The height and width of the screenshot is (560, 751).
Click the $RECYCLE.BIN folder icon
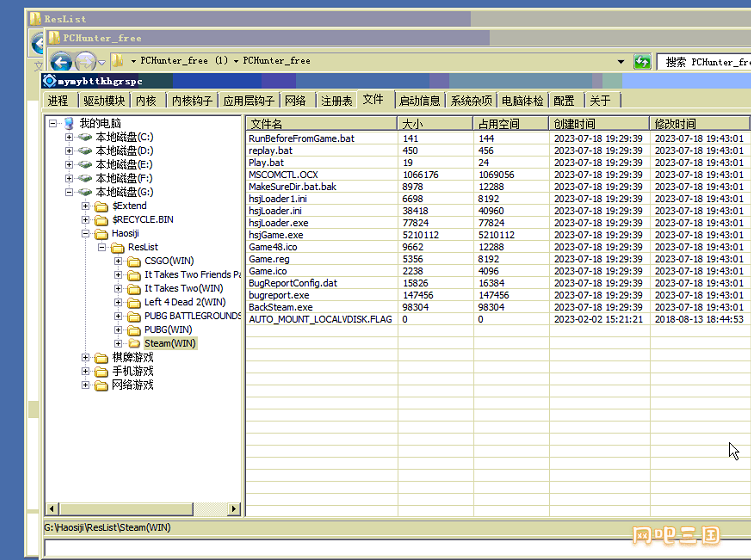(101, 220)
